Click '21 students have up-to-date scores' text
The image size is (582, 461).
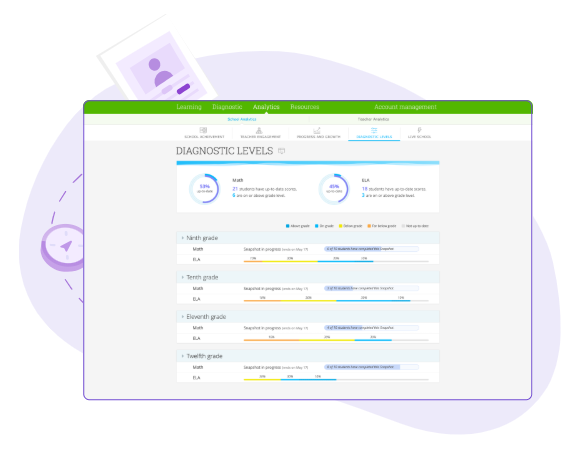coord(265,189)
